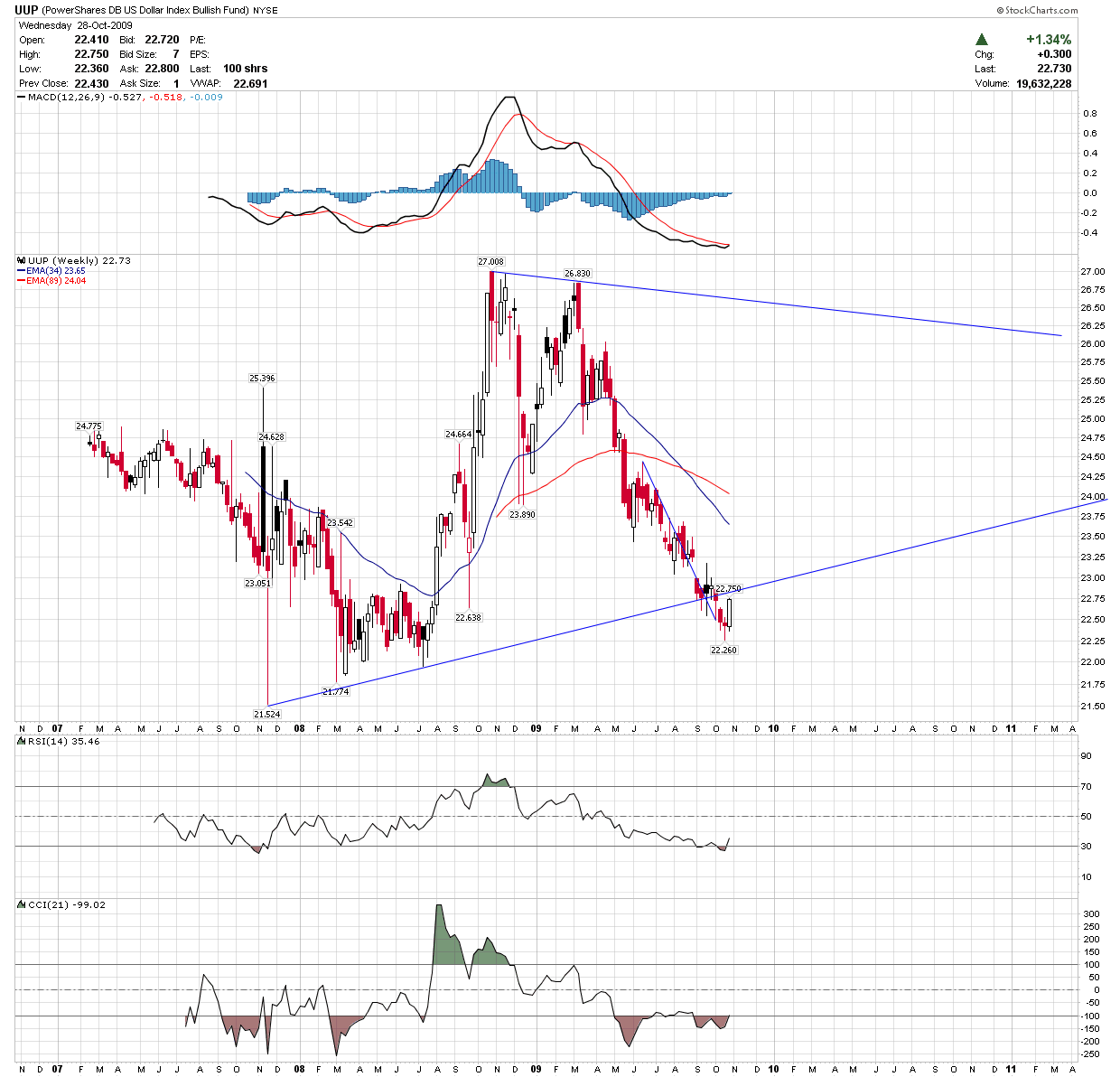Click the 21.50 price axis tick
Viewport: 1120px width, 1077px height.
(x=1093, y=707)
